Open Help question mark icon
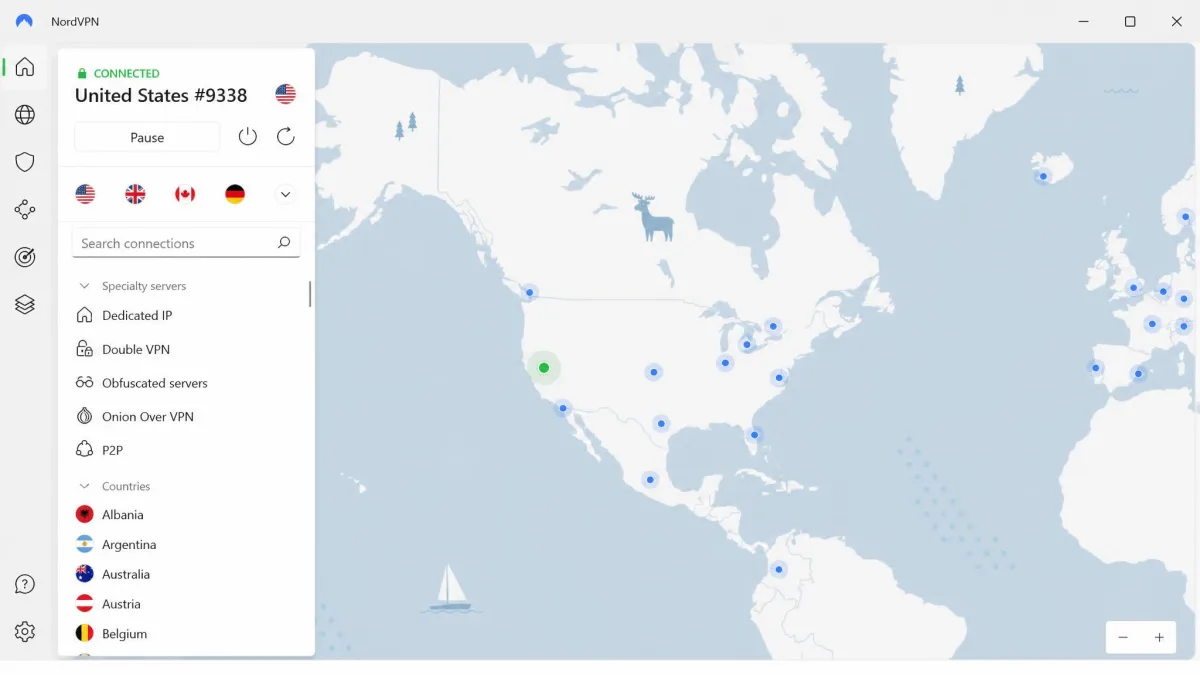Image resolution: width=1200 pixels, height=675 pixels. coord(25,585)
